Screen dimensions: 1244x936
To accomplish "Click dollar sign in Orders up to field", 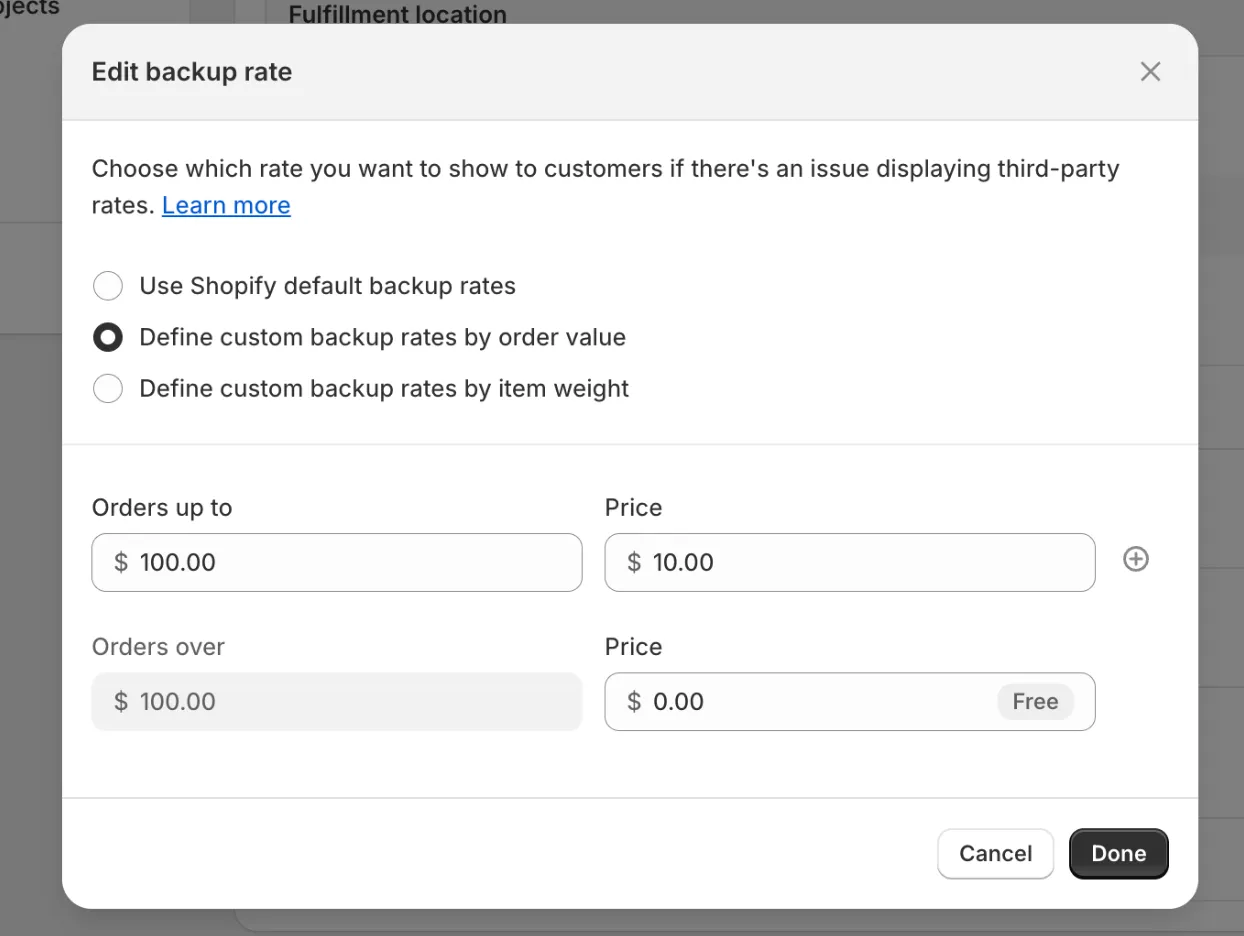I will (121, 562).
